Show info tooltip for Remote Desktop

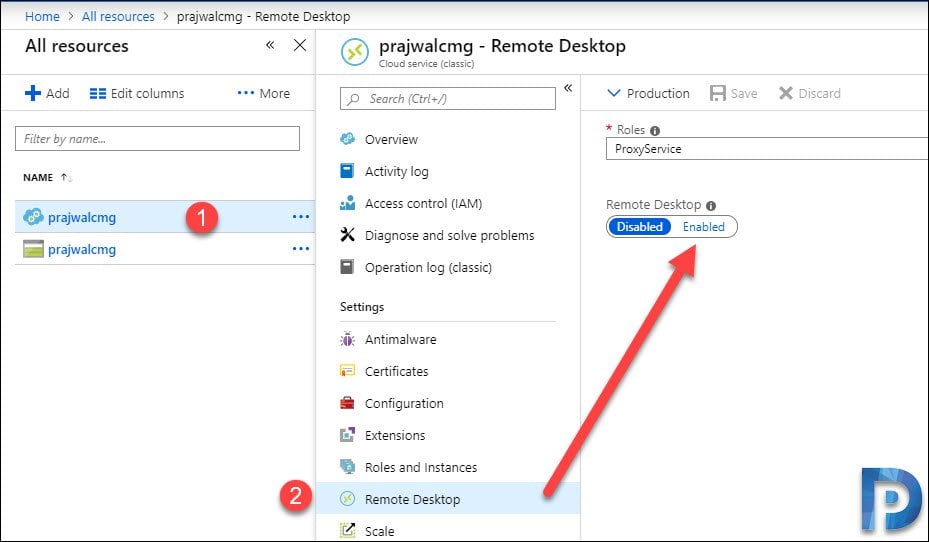point(711,206)
